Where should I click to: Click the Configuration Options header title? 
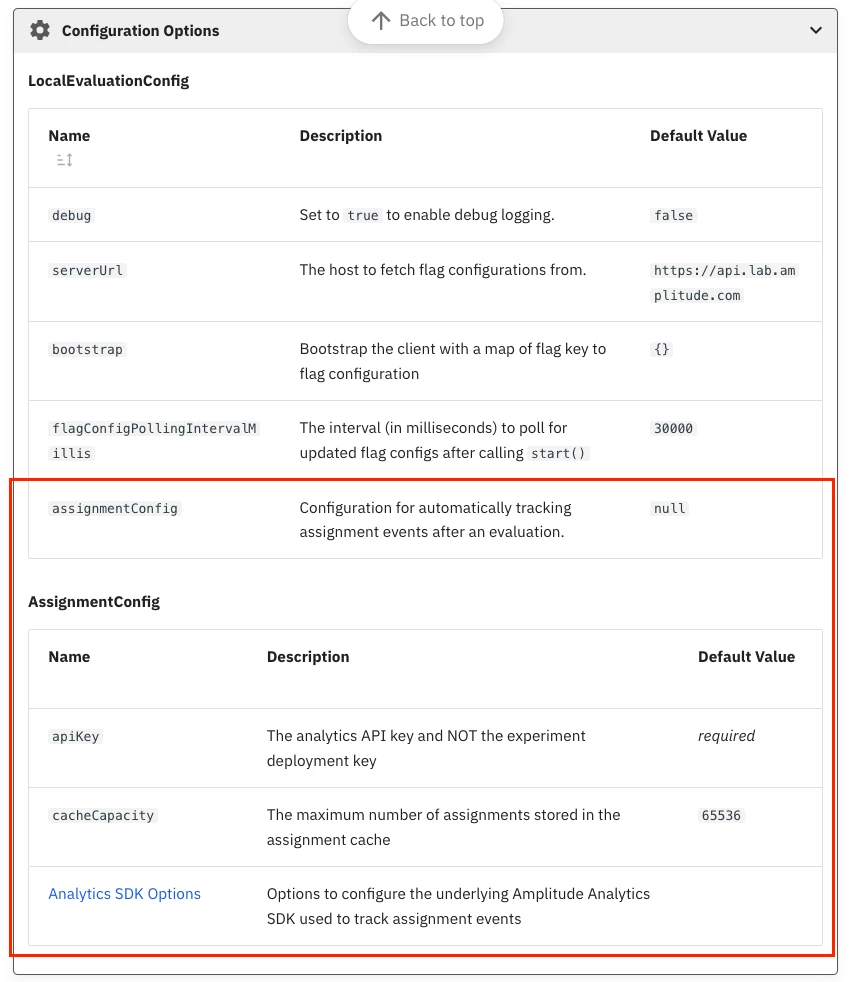(x=140, y=31)
